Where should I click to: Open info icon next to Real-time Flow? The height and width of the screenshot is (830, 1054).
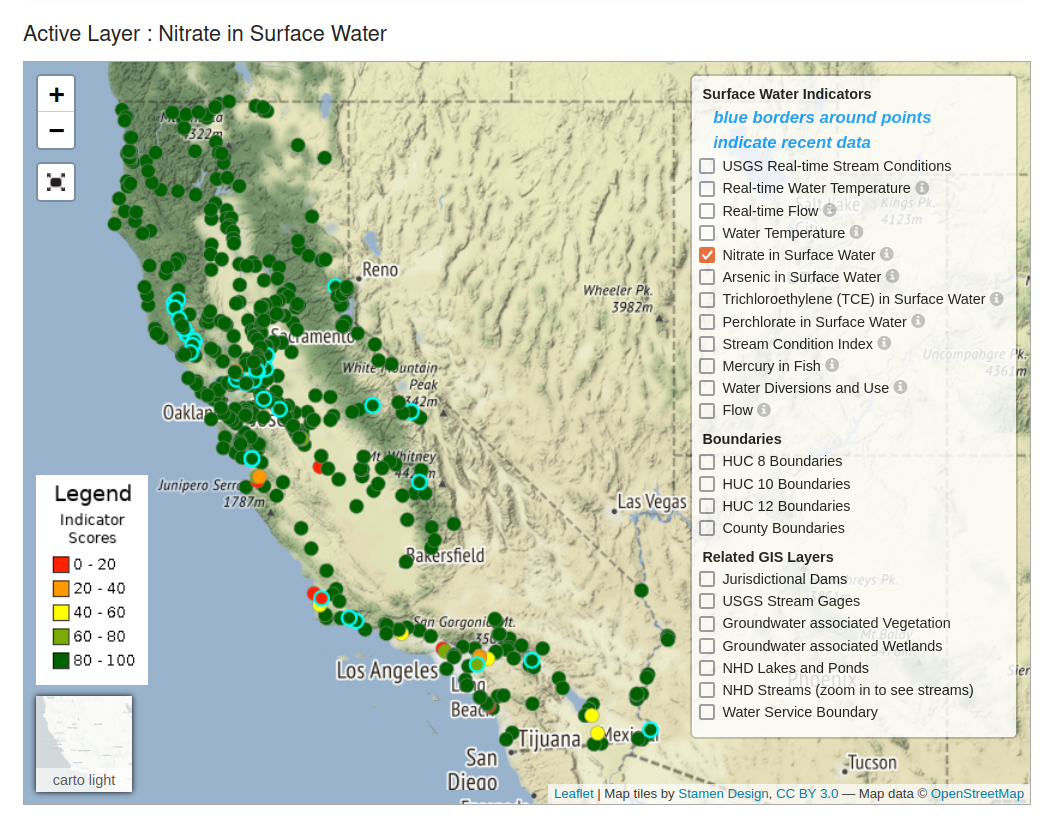(829, 210)
